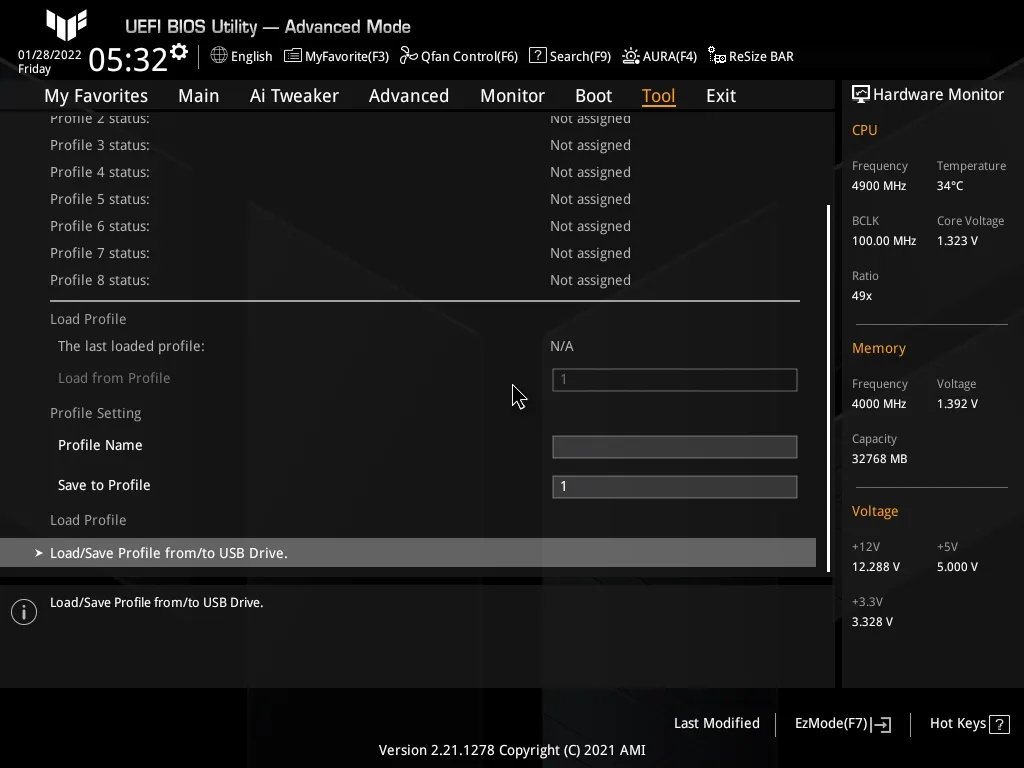The height and width of the screenshot is (768, 1024).
Task: Click the +5V 5.000 V reading
Action: pos(957,566)
